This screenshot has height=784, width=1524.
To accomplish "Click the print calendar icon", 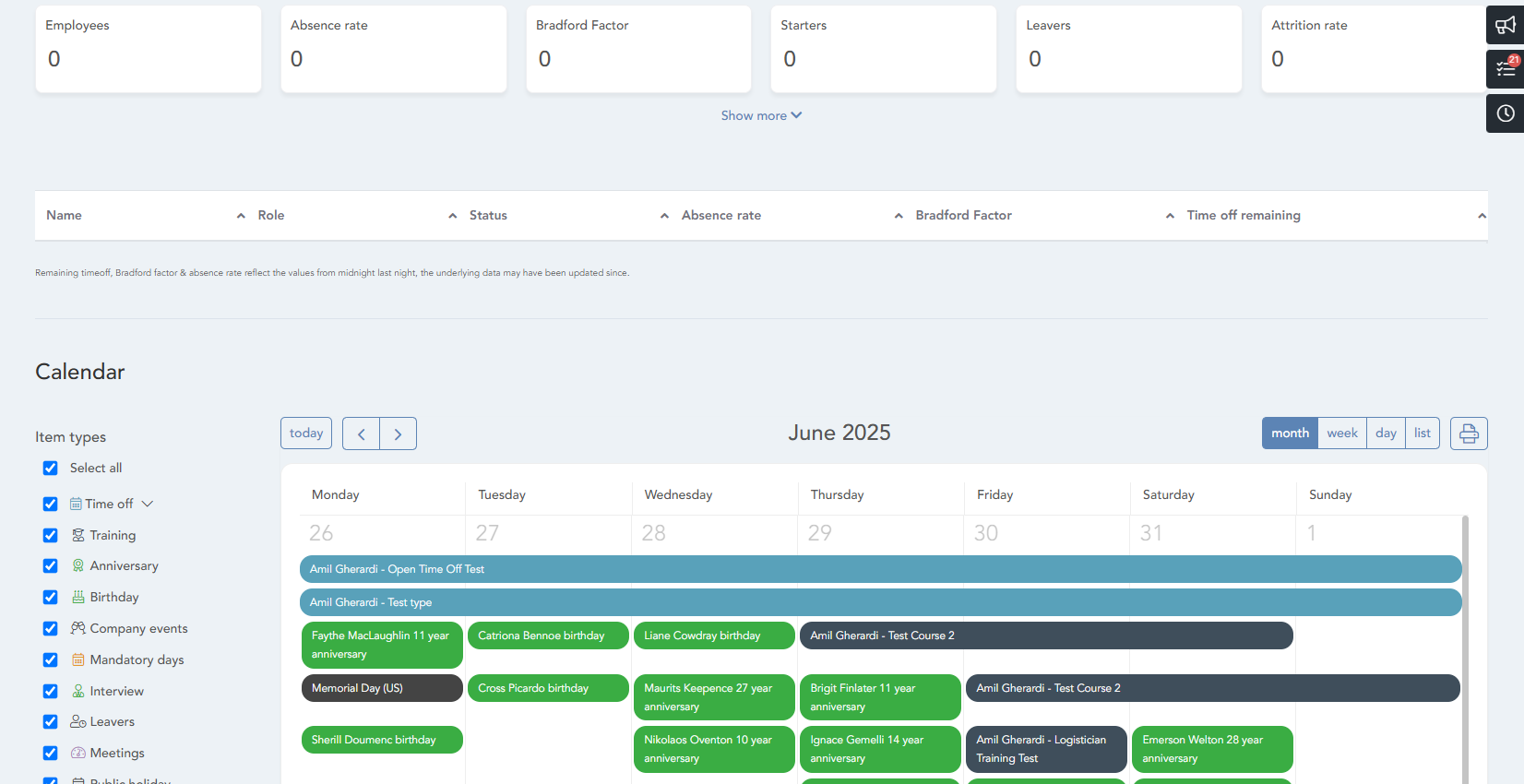I will click(x=1469, y=434).
